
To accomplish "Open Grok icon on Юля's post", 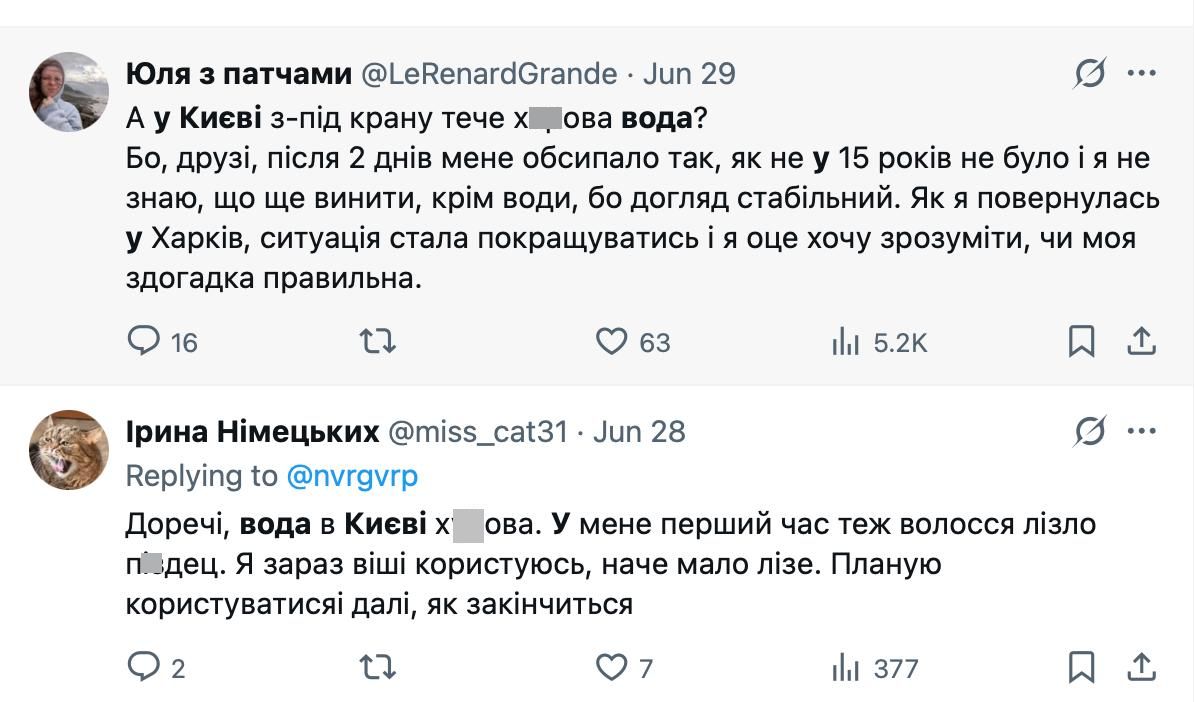I will (1090, 73).
